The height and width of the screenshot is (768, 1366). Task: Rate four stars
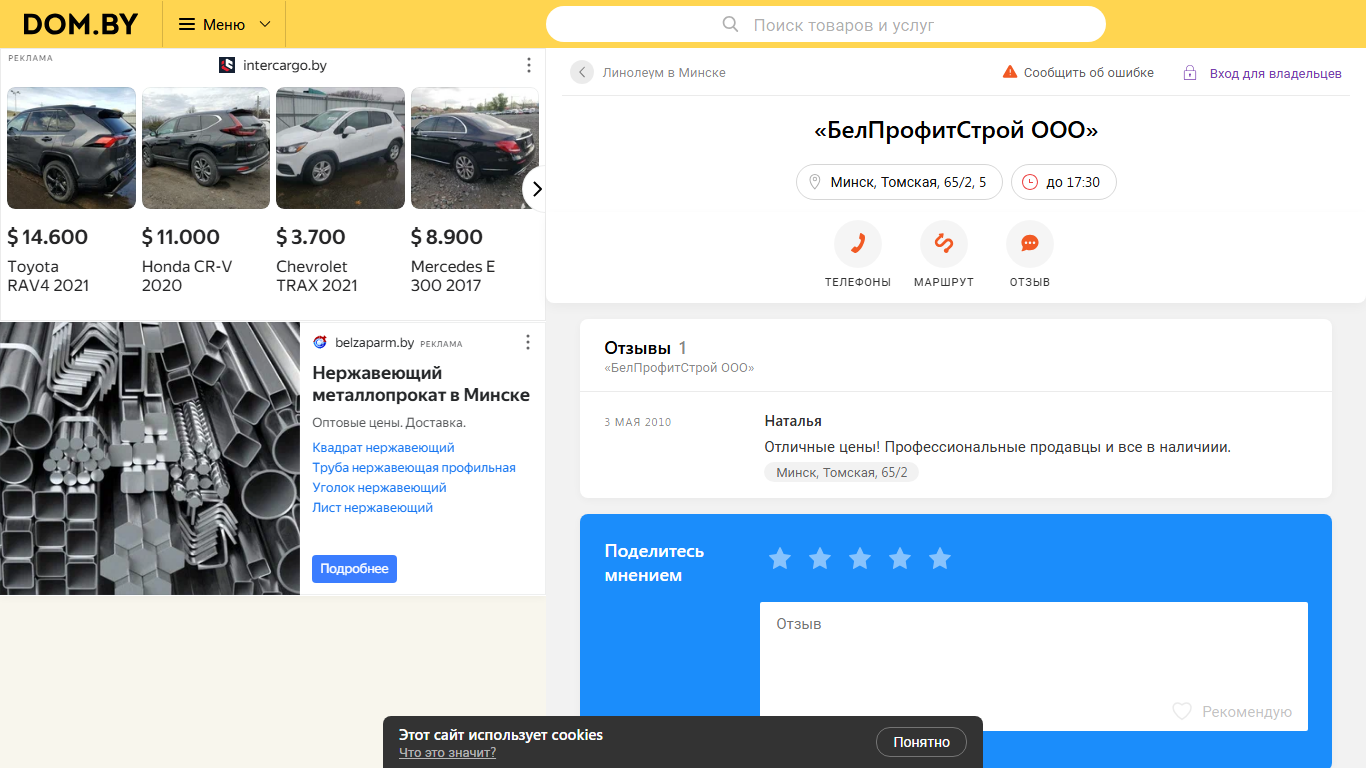pyautogui.click(x=900, y=558)
